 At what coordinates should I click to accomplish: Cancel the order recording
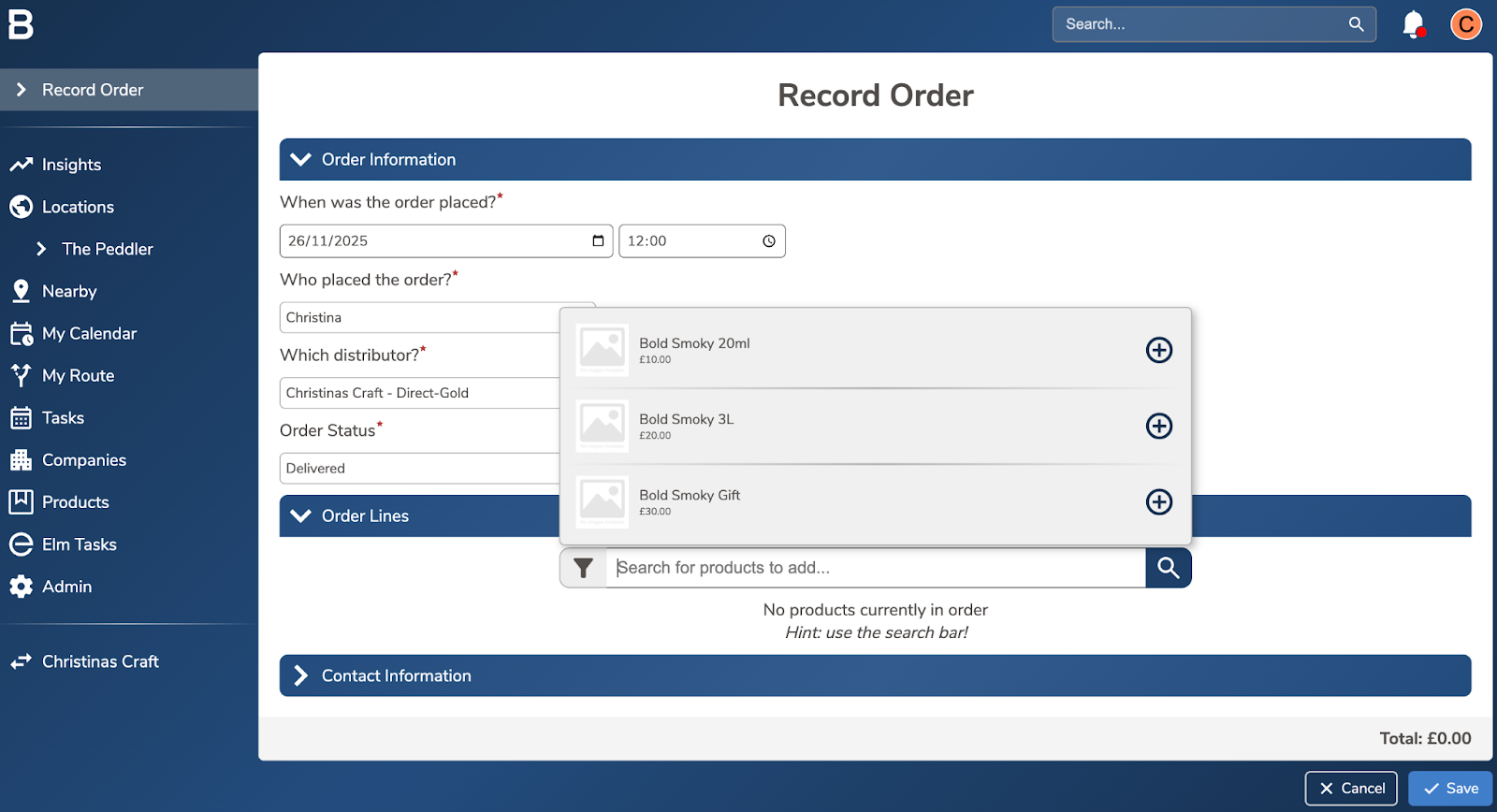1350,789
